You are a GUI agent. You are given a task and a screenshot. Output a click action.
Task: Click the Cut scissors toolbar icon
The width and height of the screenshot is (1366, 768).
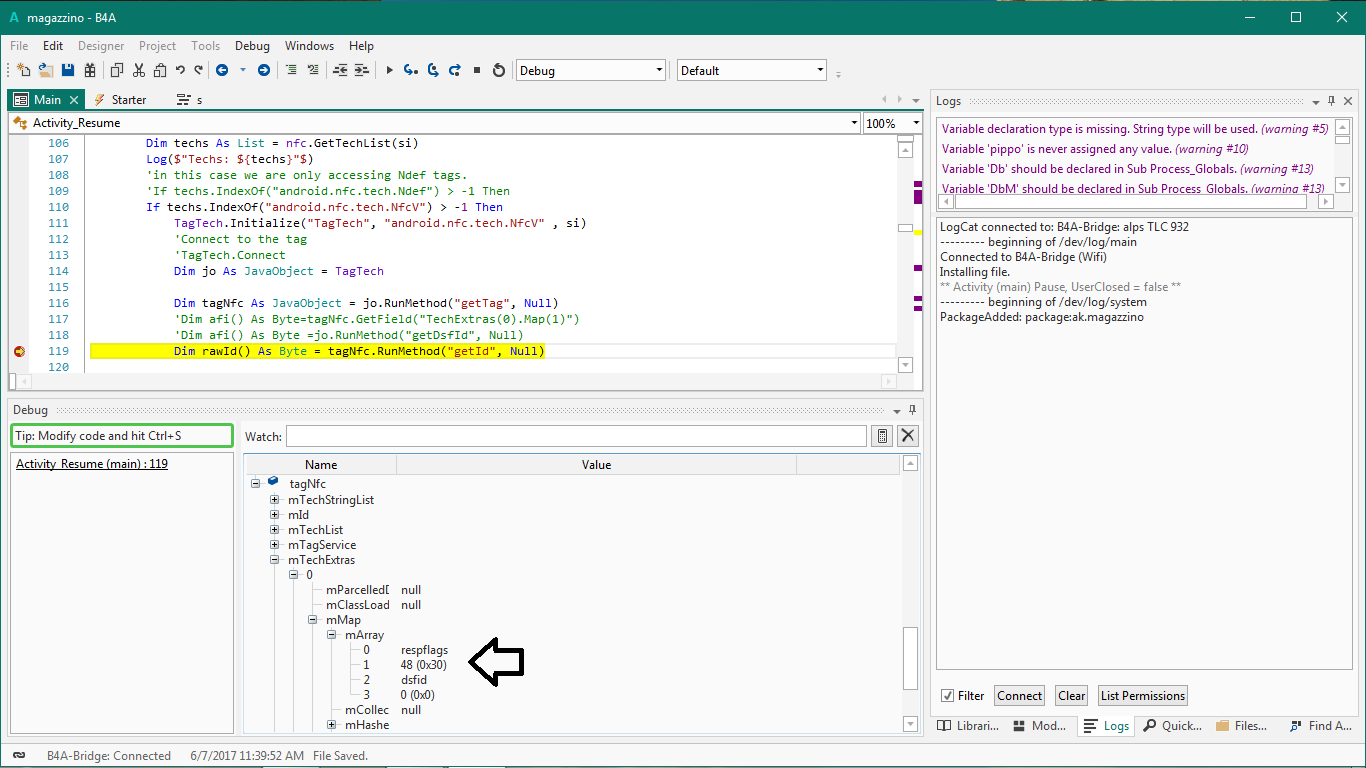(139, 70)
